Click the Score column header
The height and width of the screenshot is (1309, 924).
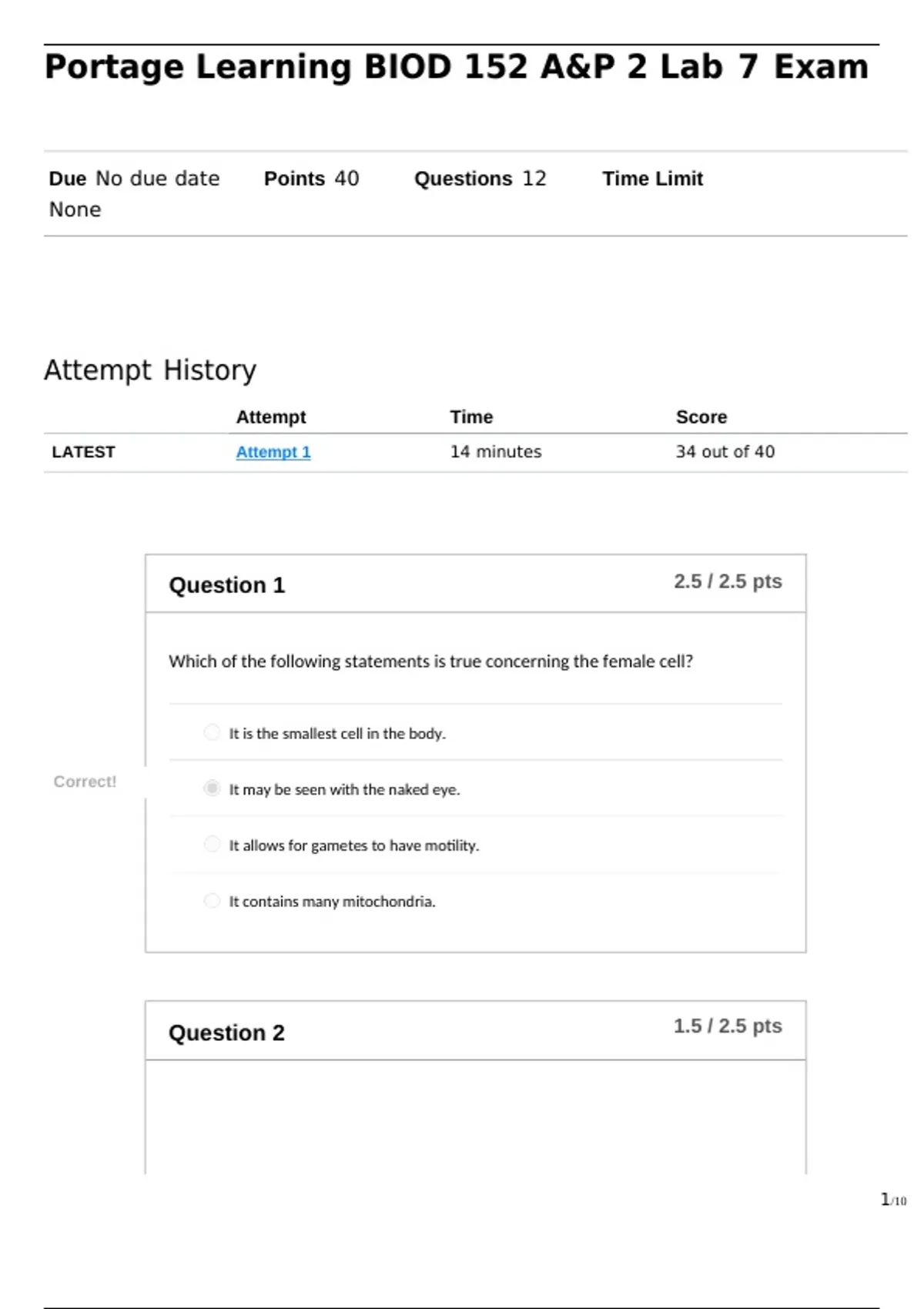(x=701, y=417)
